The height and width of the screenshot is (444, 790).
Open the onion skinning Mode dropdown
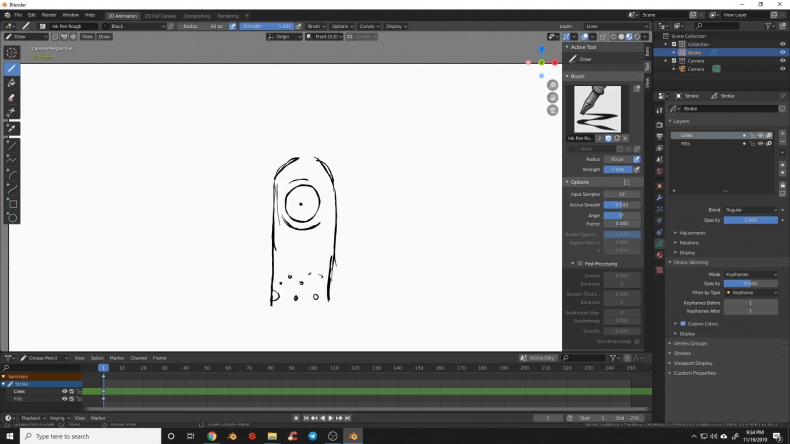(x=750, y=274)
